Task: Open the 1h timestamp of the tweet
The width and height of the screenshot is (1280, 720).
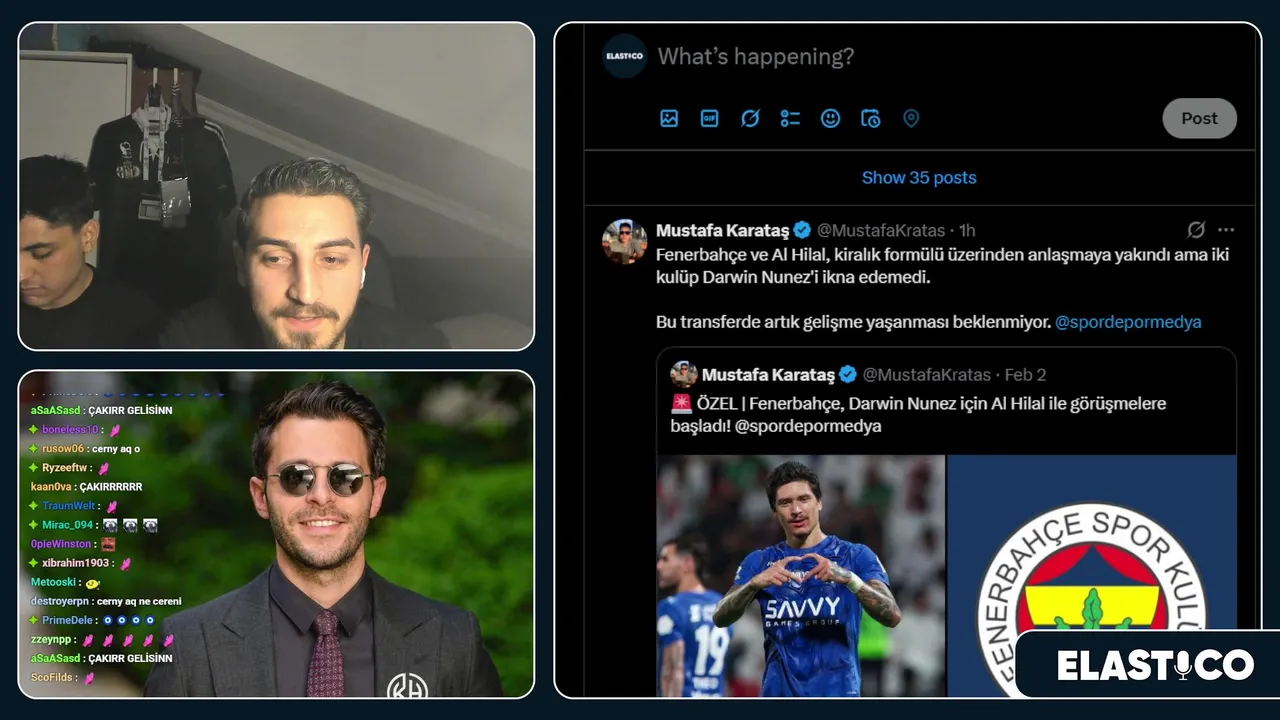Action: point(967,231)
